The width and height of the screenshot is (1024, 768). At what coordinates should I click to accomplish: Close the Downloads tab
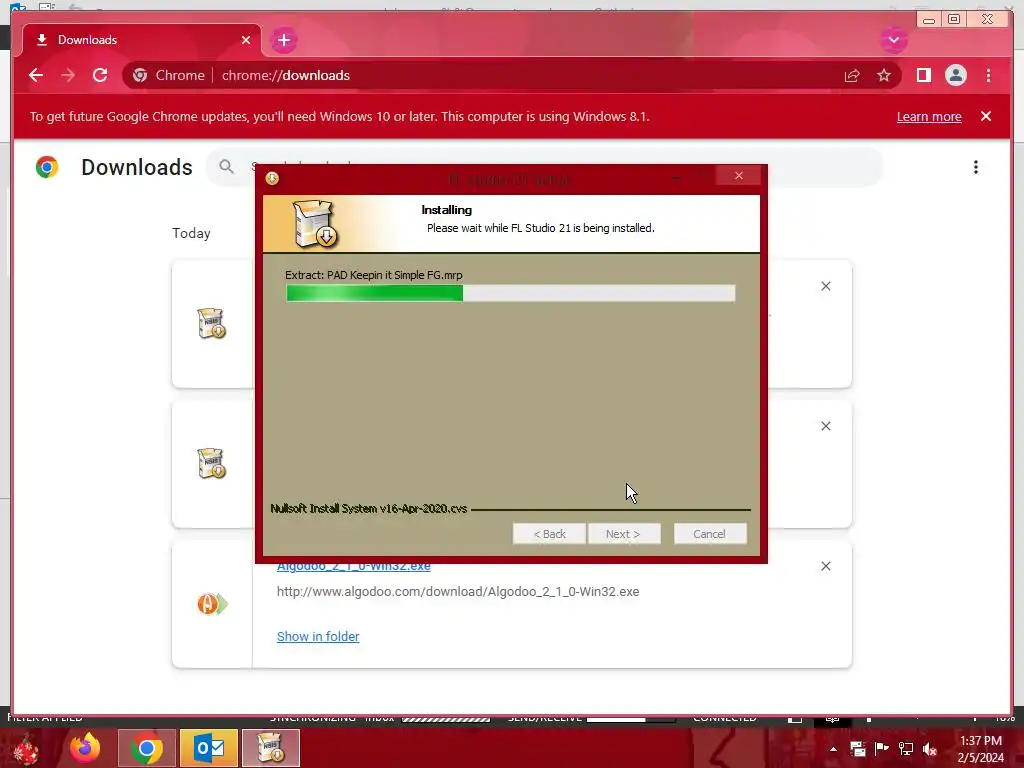(x=246, y=40)
